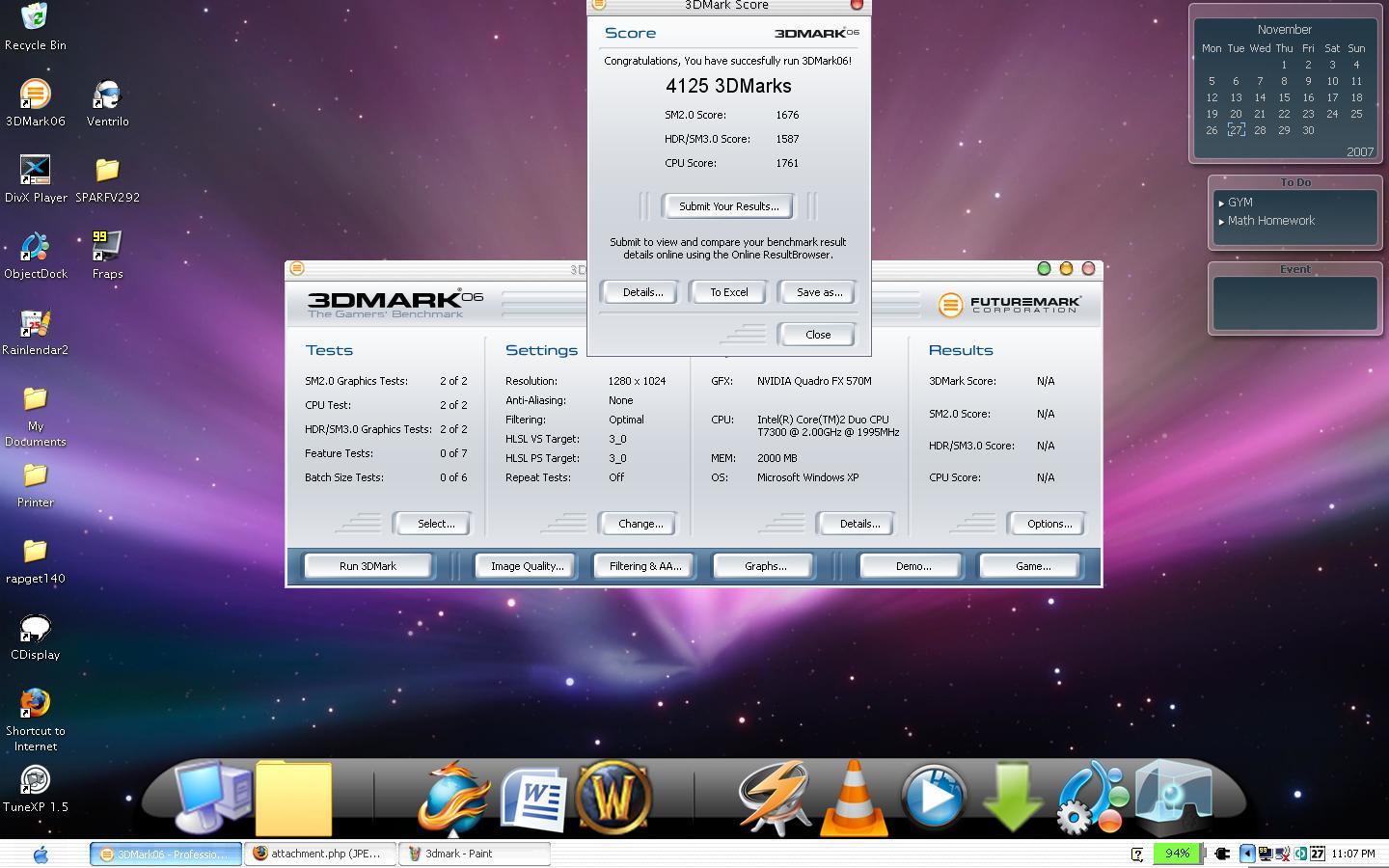Select the NVIDIA Quadro FX 570M text
Screen dimensions: 1389x868
pos(814,381)
